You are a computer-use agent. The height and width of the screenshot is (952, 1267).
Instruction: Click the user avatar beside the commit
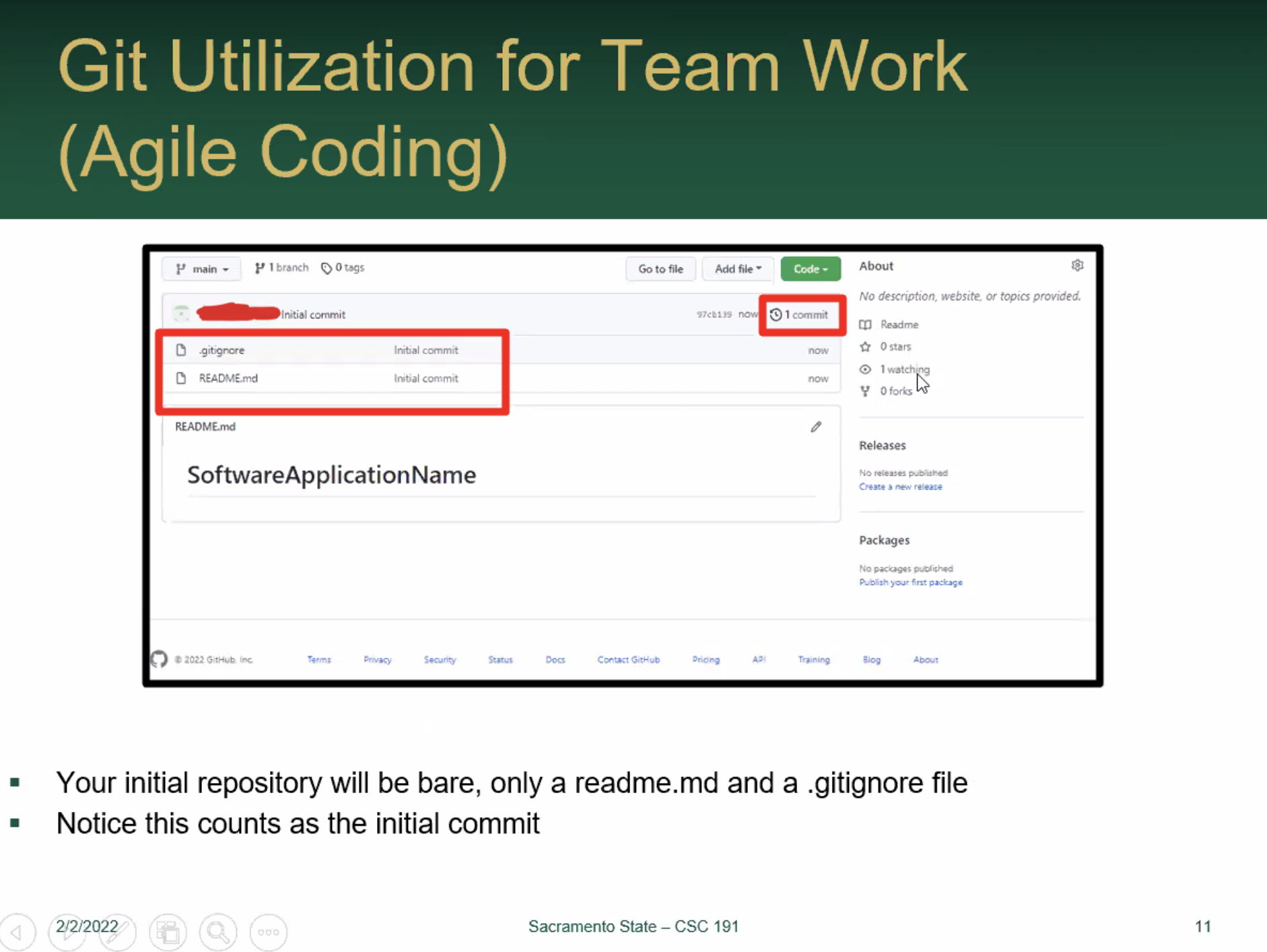coord(180,313)
